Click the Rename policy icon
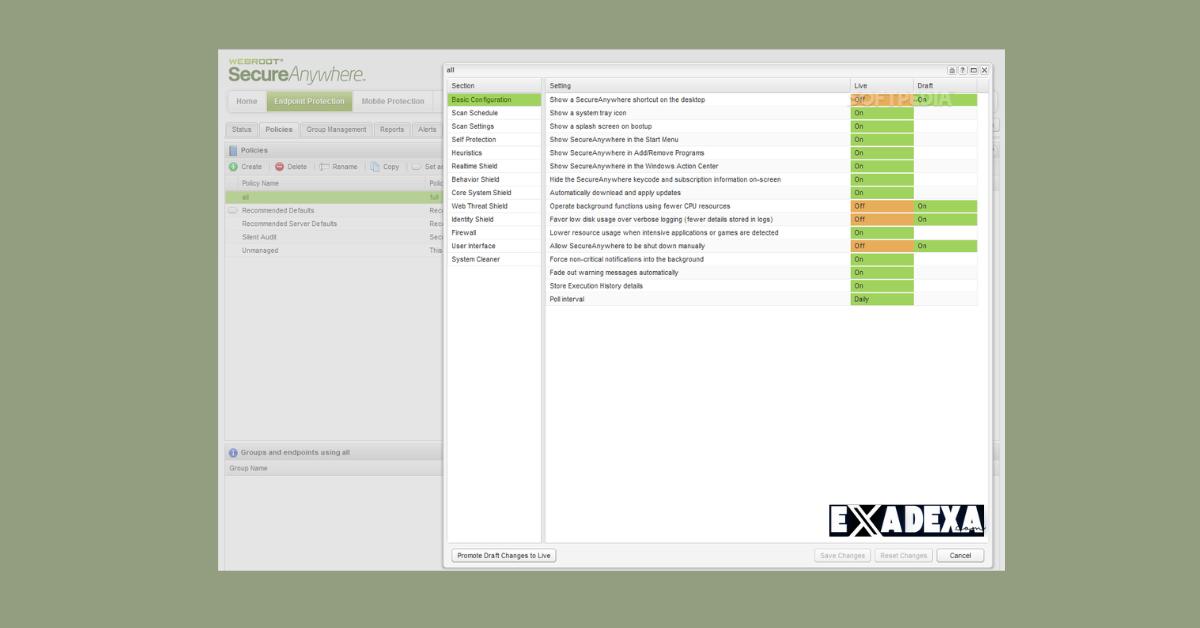 (322, 166)
